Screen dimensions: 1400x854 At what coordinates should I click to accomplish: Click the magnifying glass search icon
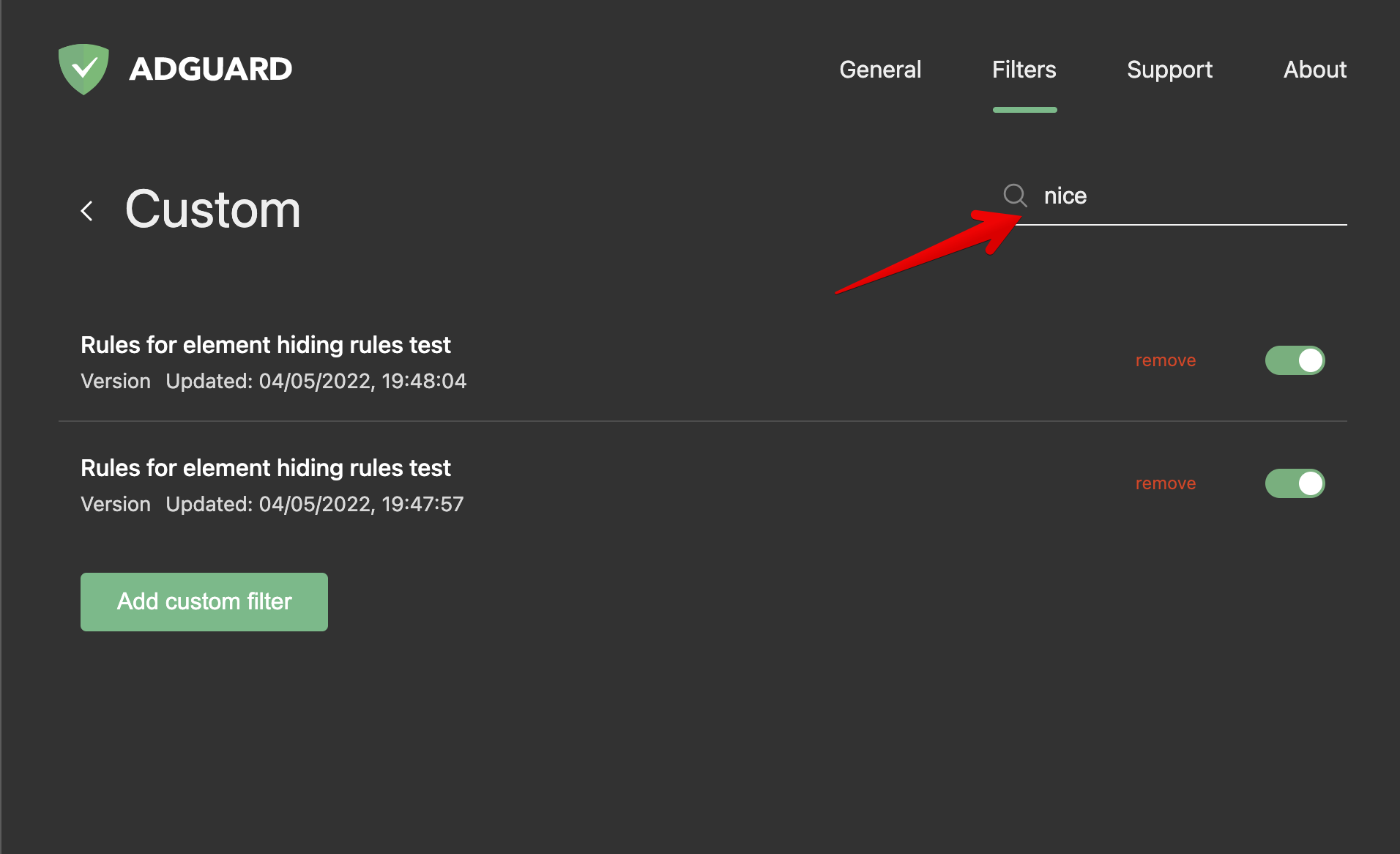point(1015,196)
